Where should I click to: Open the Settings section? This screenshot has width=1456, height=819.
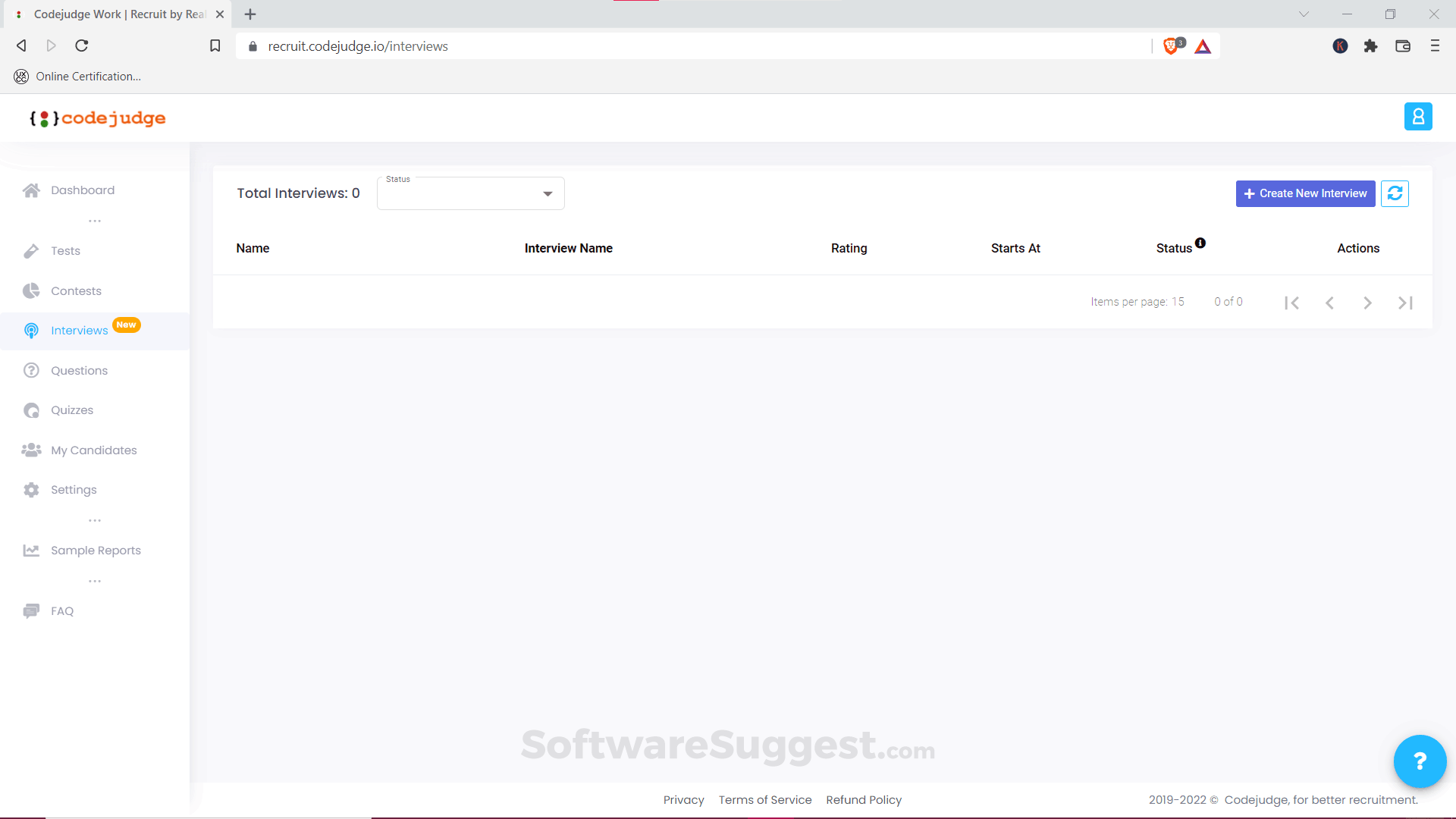click(x=73, y=489)
